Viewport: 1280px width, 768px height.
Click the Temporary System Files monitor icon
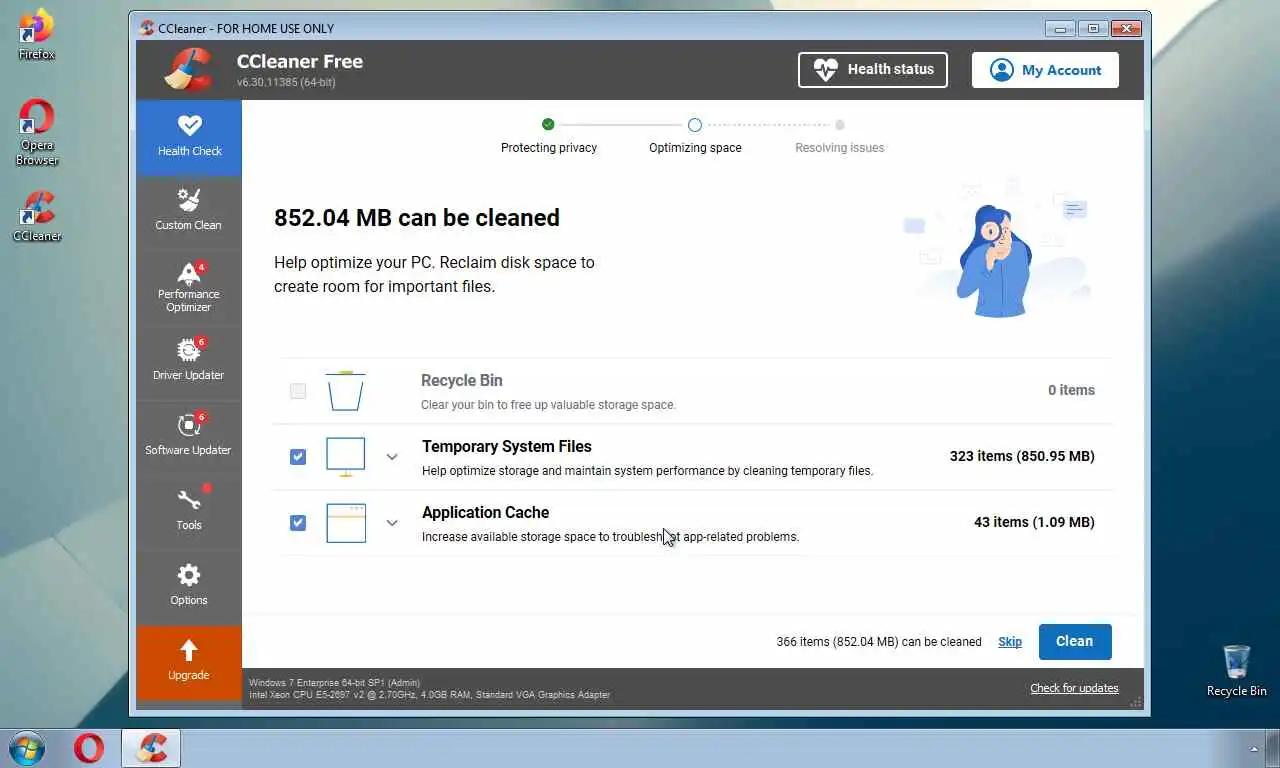(346, 457)
